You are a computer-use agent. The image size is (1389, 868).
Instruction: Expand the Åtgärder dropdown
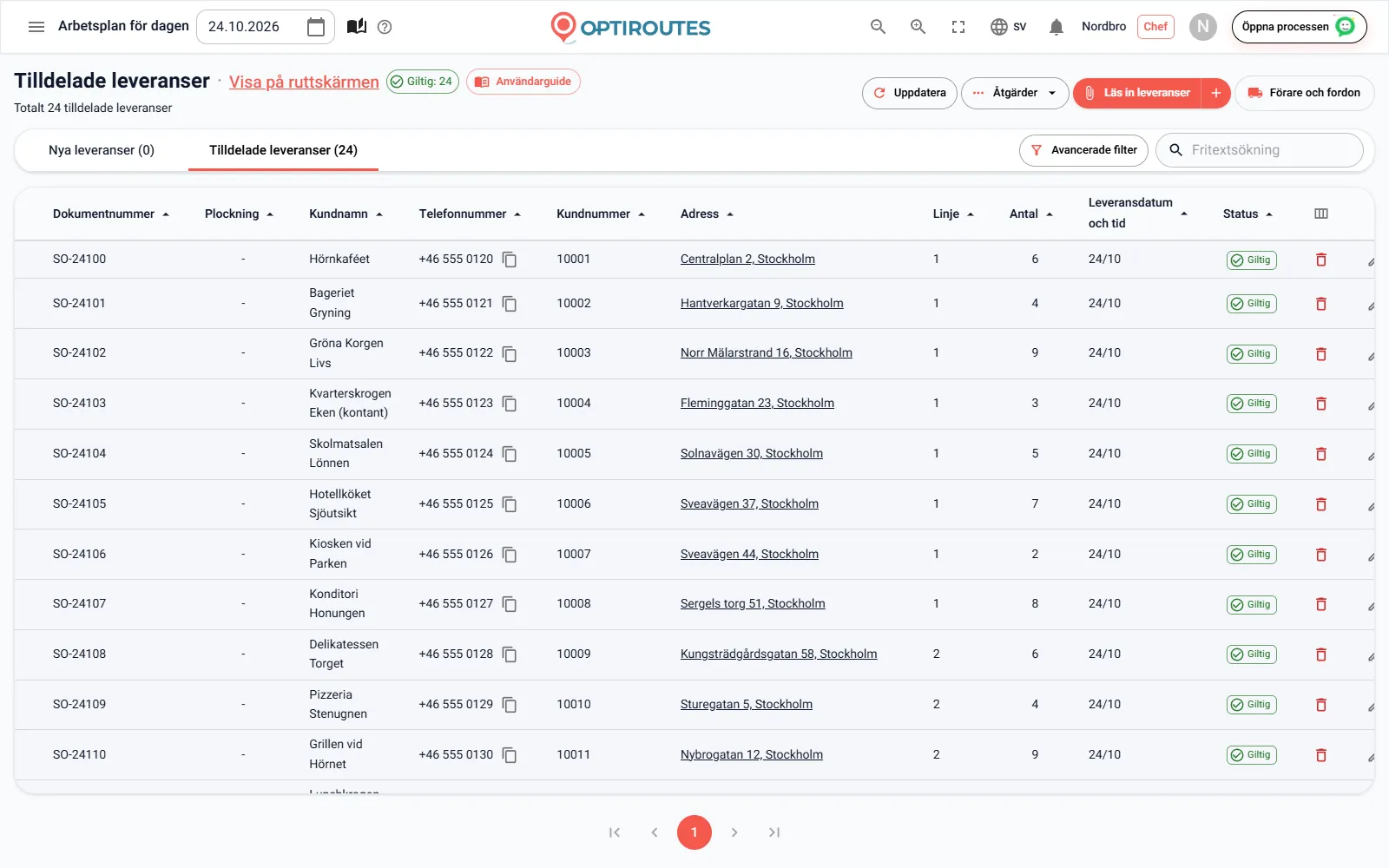click(1015, 93)
